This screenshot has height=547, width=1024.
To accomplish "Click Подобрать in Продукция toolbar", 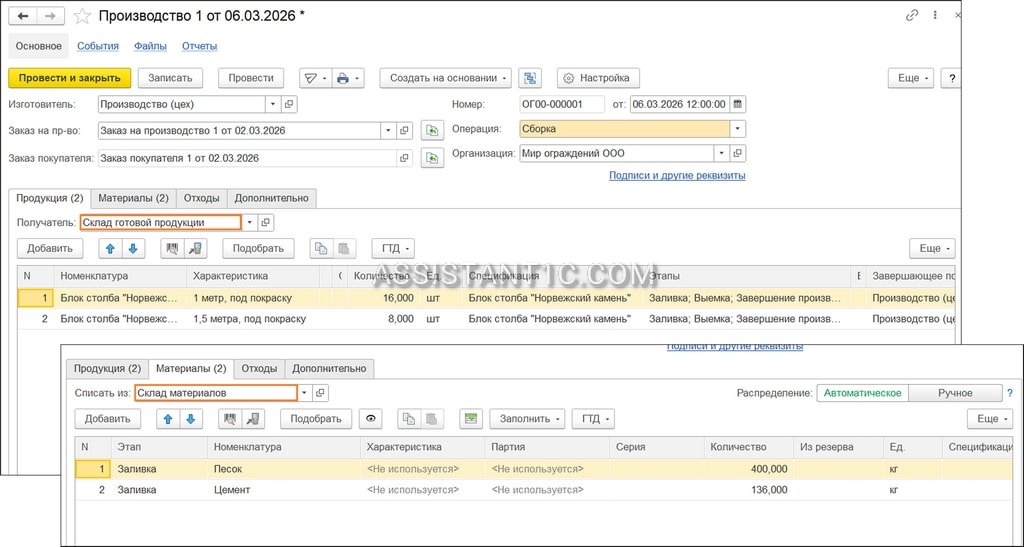I will [x=259, y=248].
